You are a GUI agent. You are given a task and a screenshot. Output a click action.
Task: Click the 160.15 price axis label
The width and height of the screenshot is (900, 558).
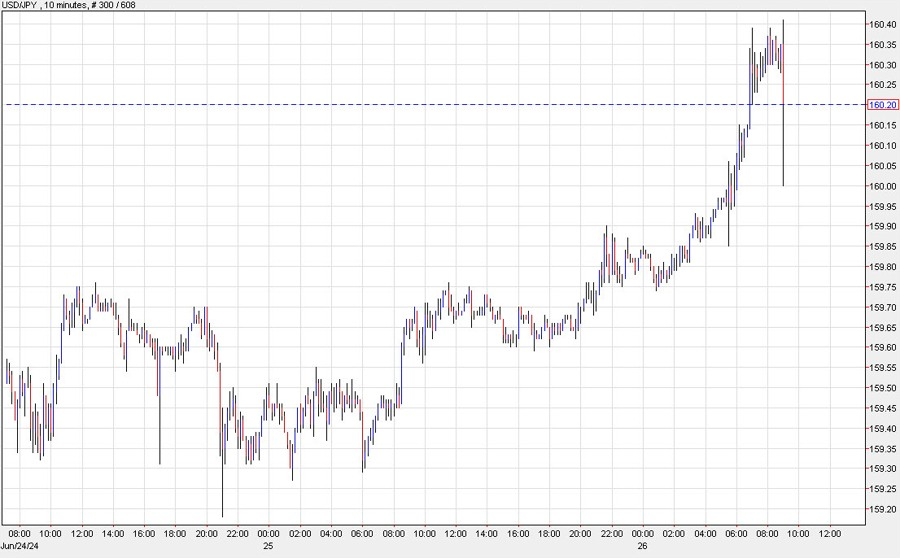tap(883, 125)
